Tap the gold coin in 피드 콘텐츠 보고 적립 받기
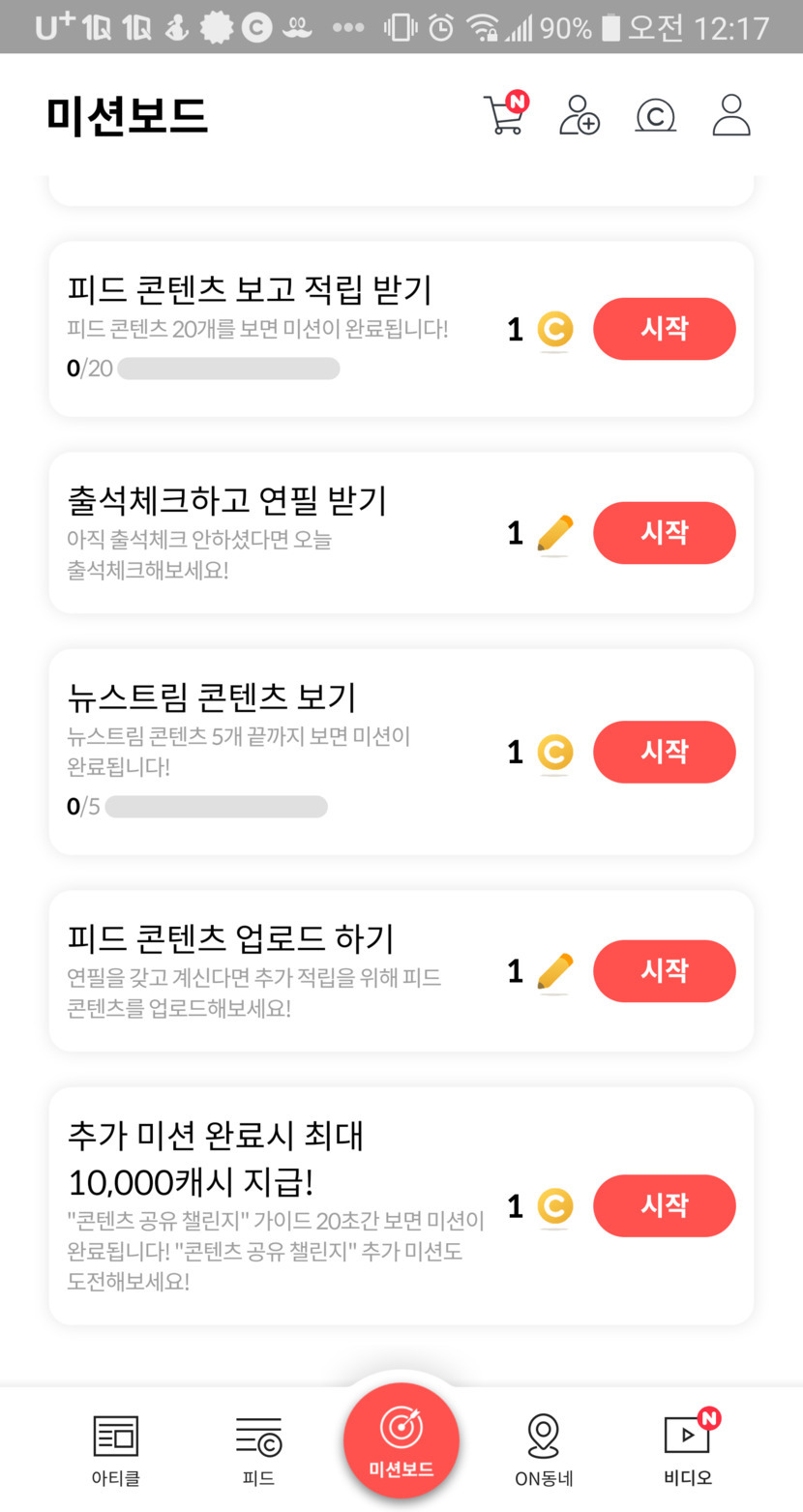This screenshot has height=1512, width=803. (x=554, y=330)
